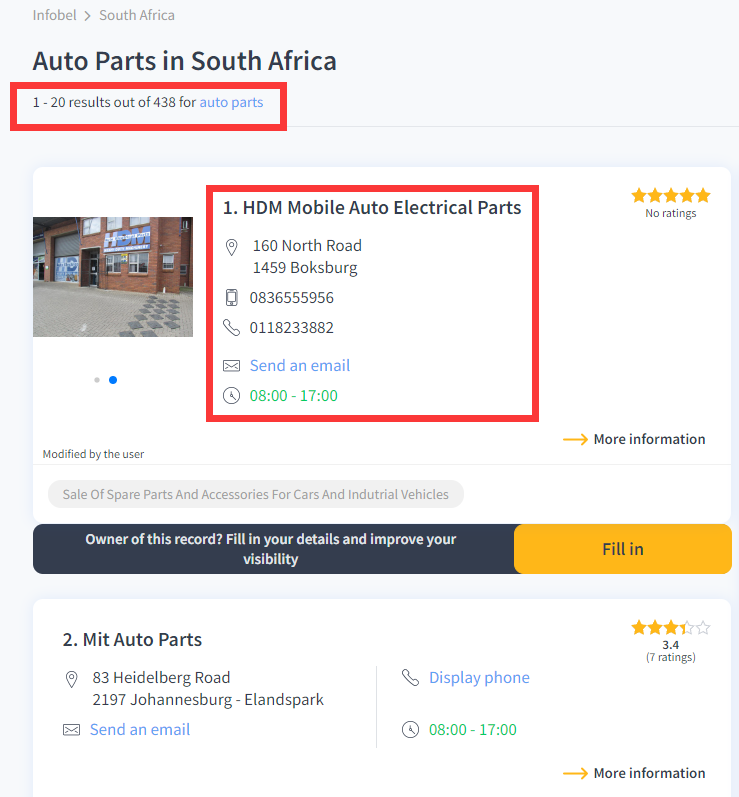Click Display phone link for Mit Auto Parts
Viewport: 739px width, 797px height.
[479, 678]
